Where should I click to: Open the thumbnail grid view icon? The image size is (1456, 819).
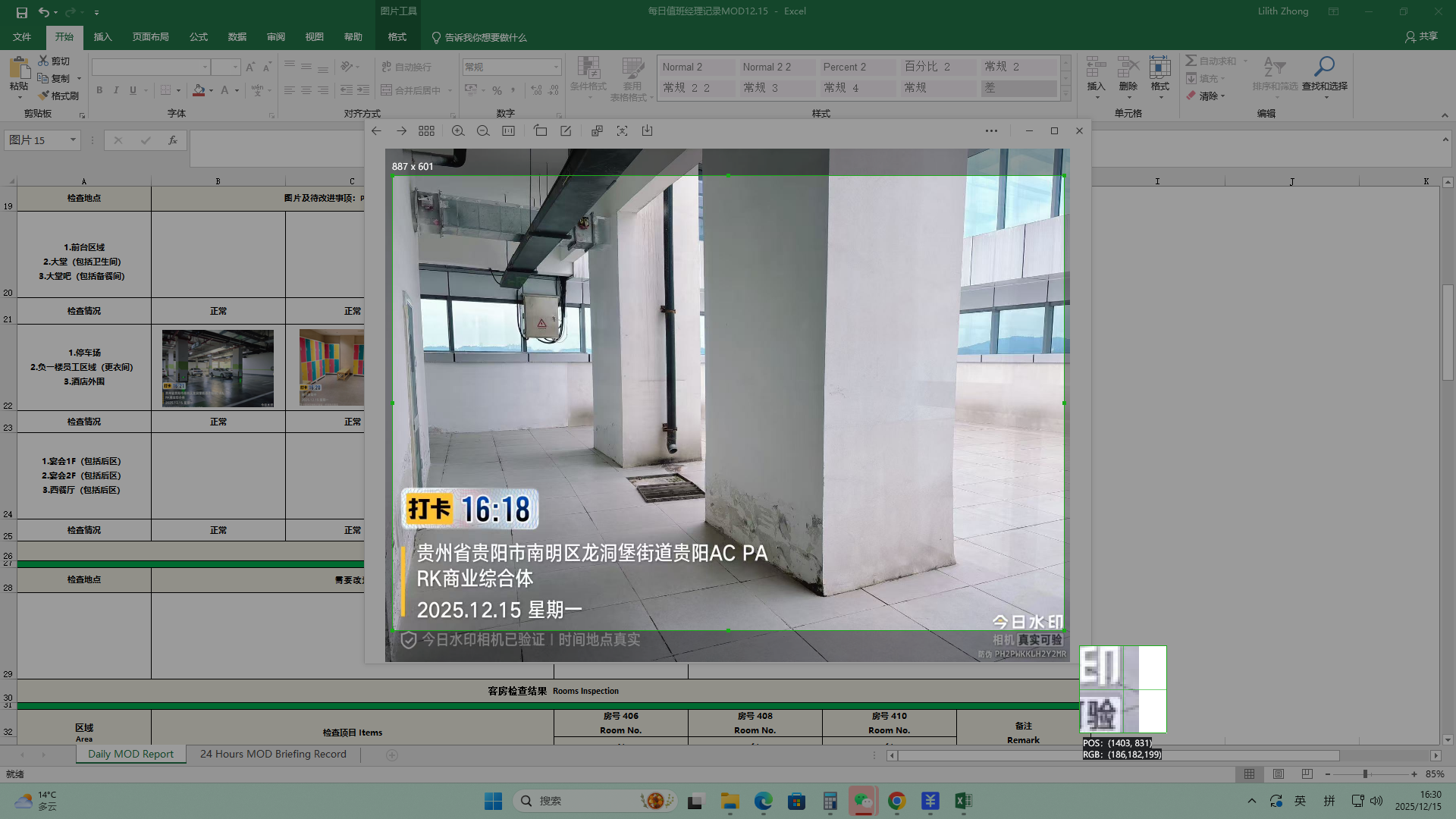[426, 131]
